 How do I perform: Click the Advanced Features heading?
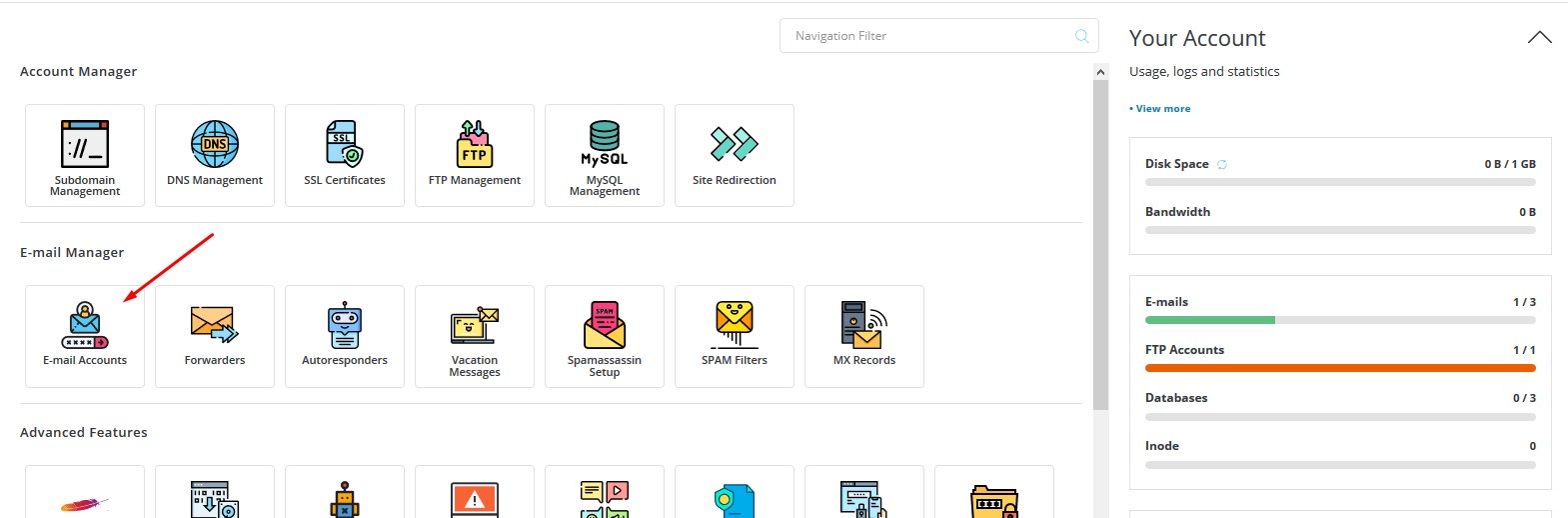[x=84, y=433]
